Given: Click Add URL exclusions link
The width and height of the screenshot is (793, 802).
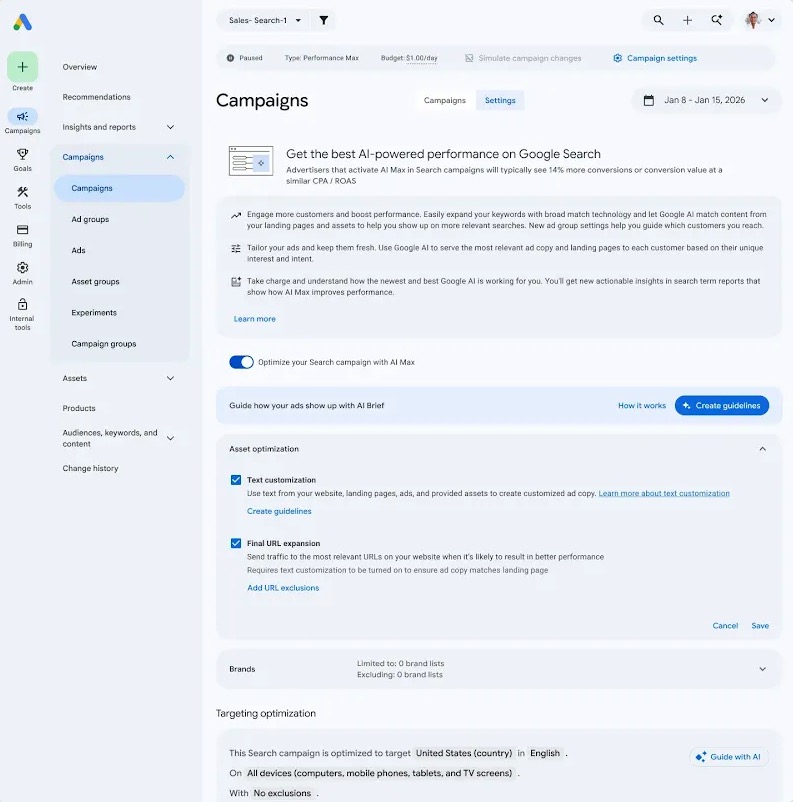Looking at the screenshot, I should click(283, 588).
